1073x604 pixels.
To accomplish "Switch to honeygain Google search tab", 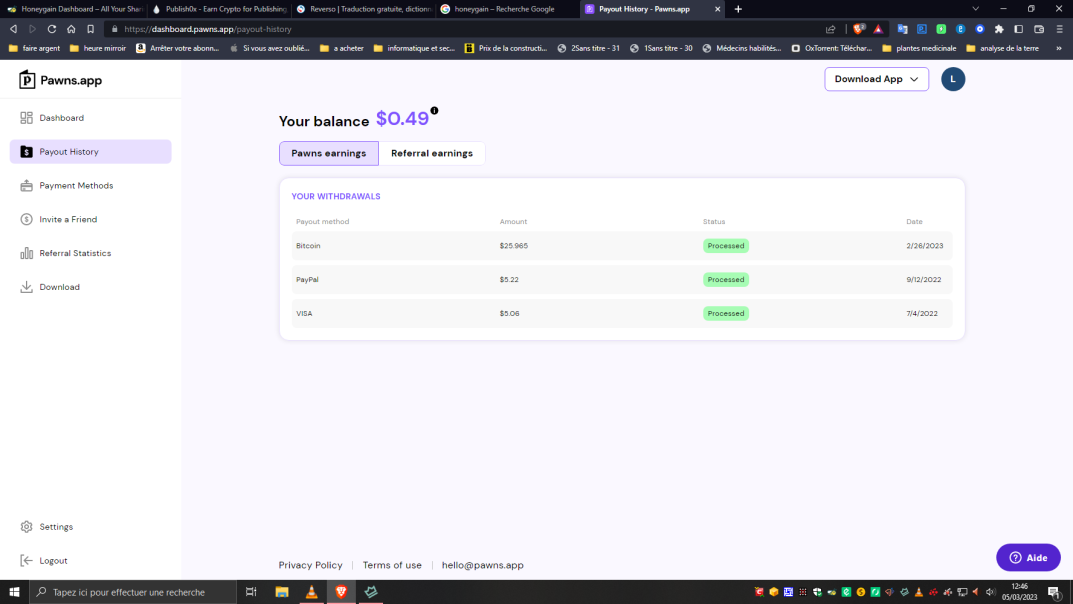I will point(506,9).
